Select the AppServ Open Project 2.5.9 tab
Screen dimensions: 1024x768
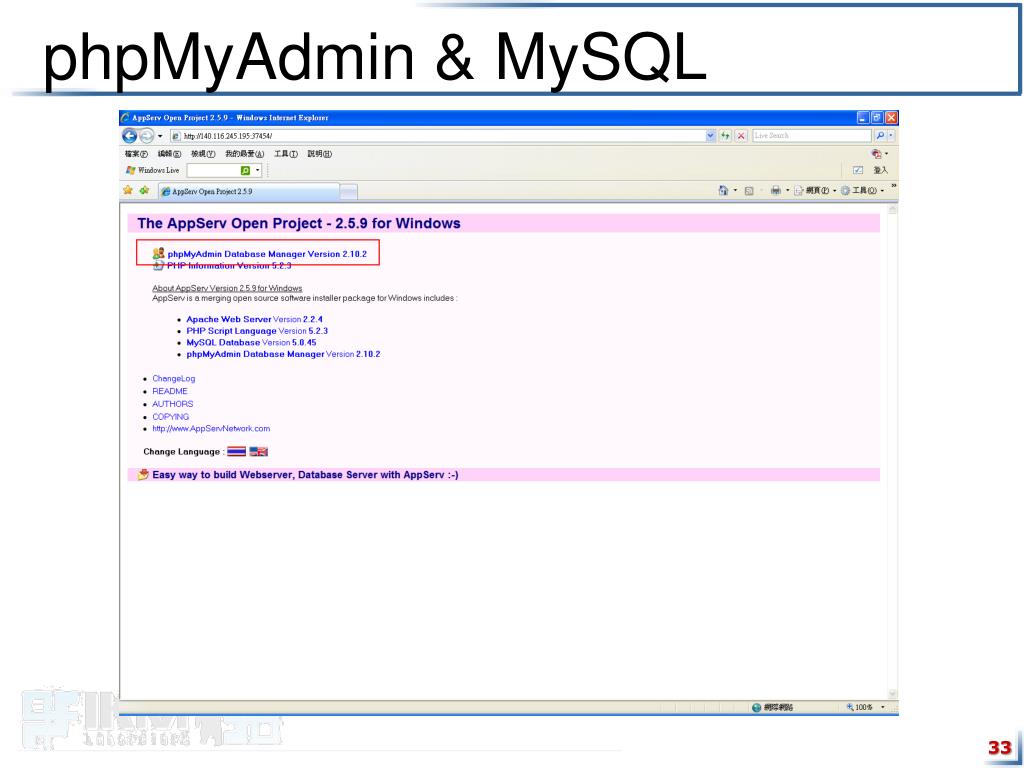249,191
